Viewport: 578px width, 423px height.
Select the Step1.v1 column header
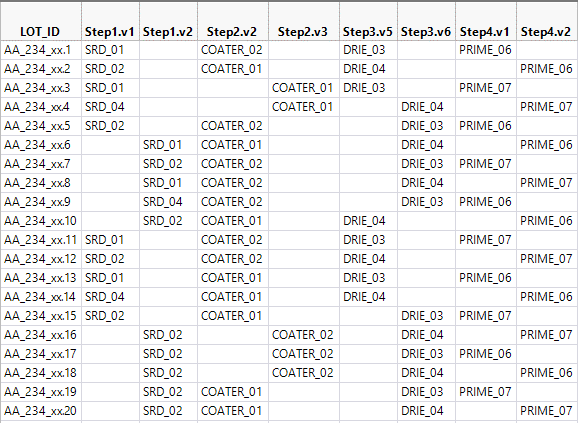coord(110,22)
